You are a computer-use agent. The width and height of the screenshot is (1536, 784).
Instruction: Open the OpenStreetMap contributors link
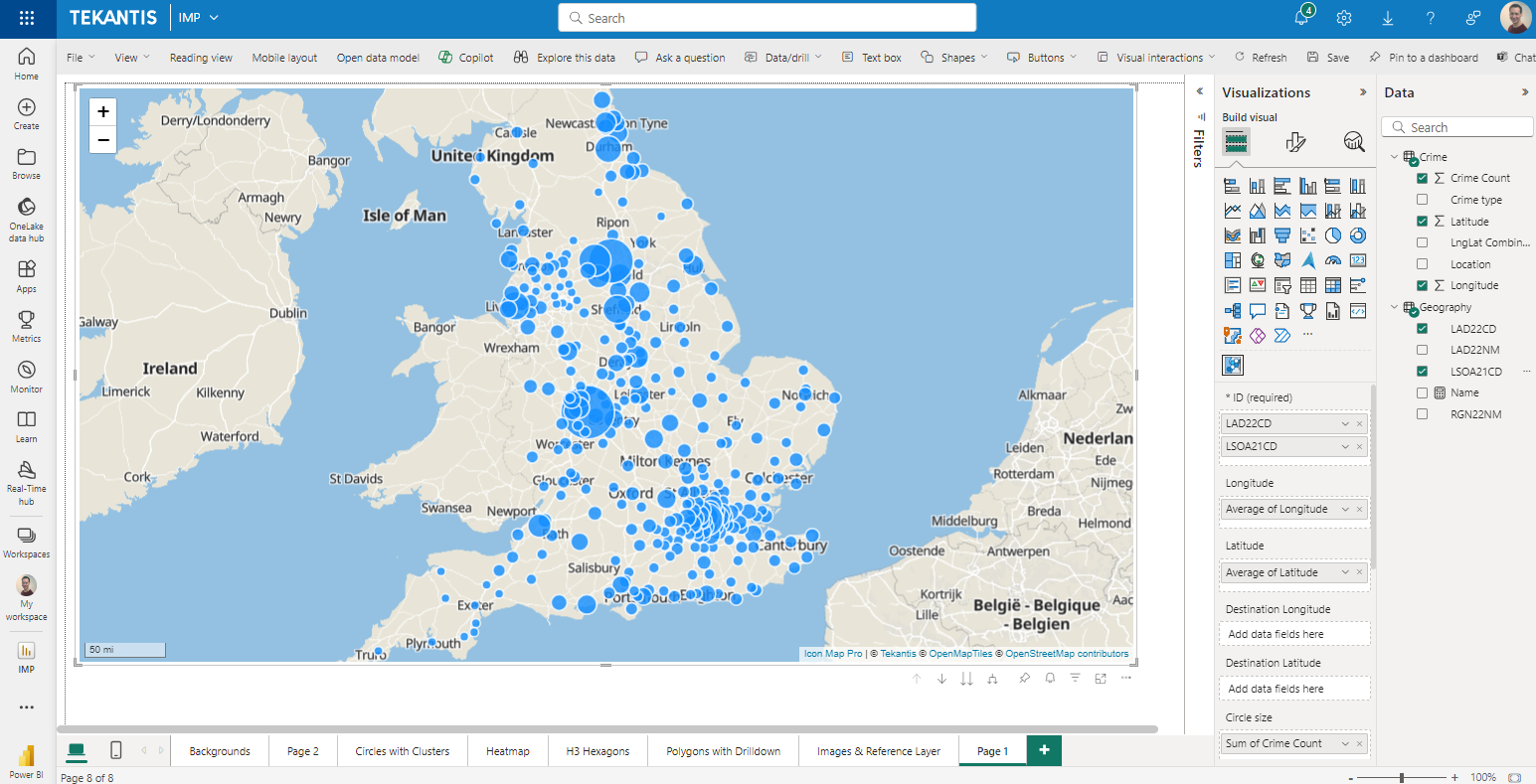(x=1066, y=654)
